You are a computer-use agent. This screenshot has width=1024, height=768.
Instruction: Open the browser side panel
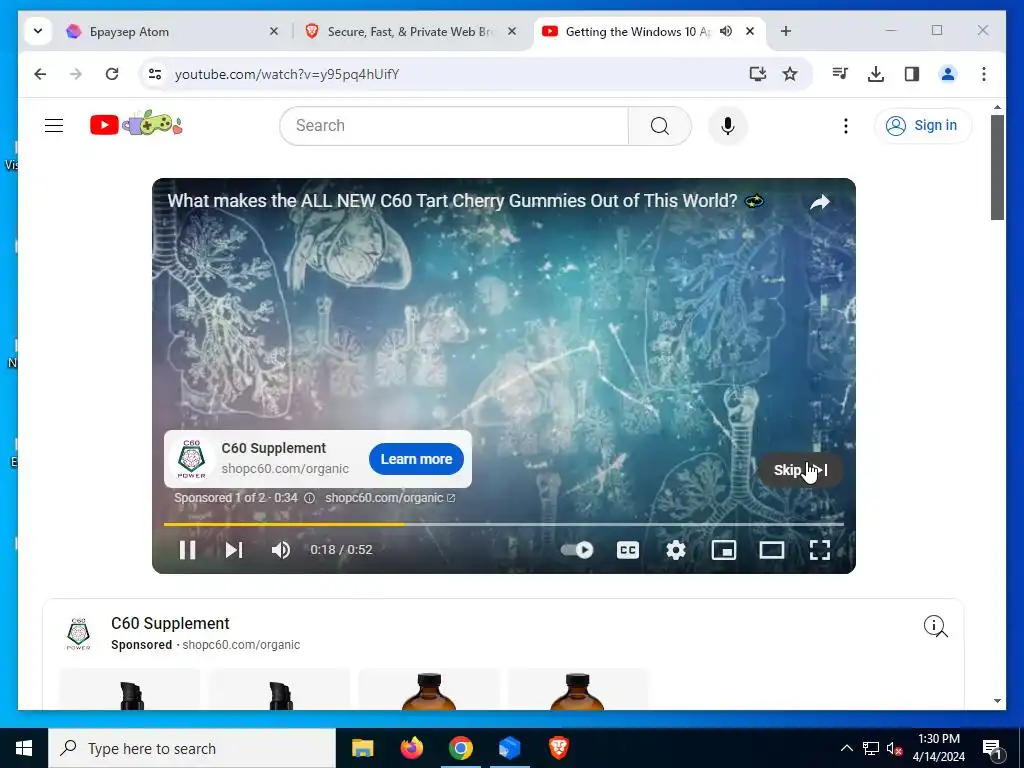click(912, 74)
